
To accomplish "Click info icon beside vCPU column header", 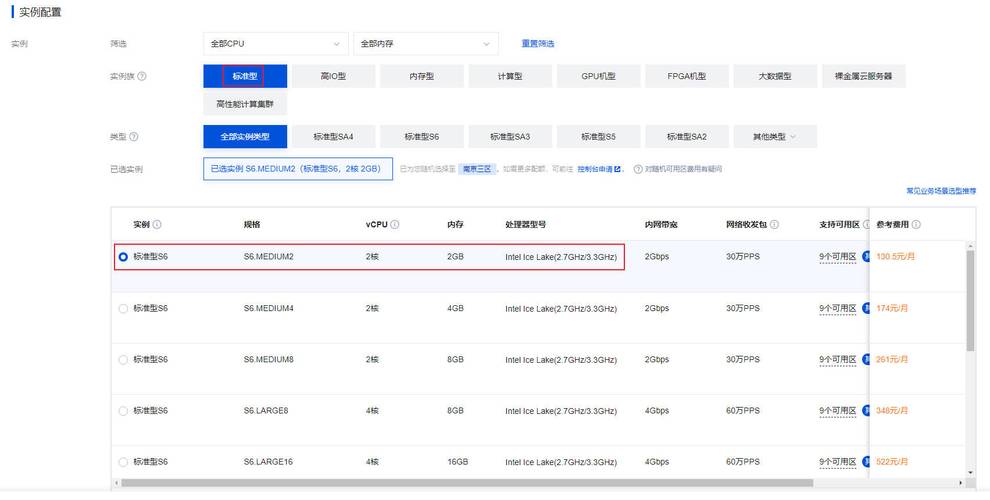I will pyautogui.click(x=395, y=225).
